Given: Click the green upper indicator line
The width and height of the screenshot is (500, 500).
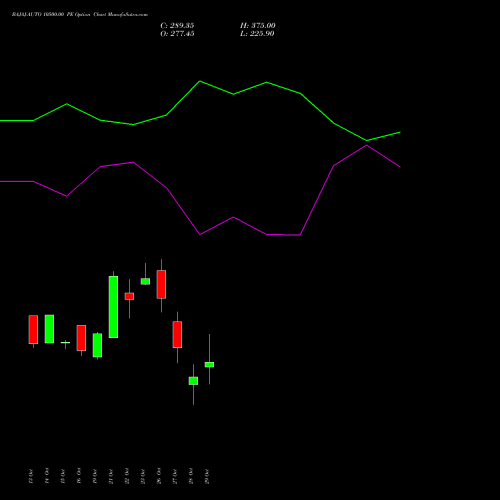Looking at the screenshot, I should click(200, 81).
